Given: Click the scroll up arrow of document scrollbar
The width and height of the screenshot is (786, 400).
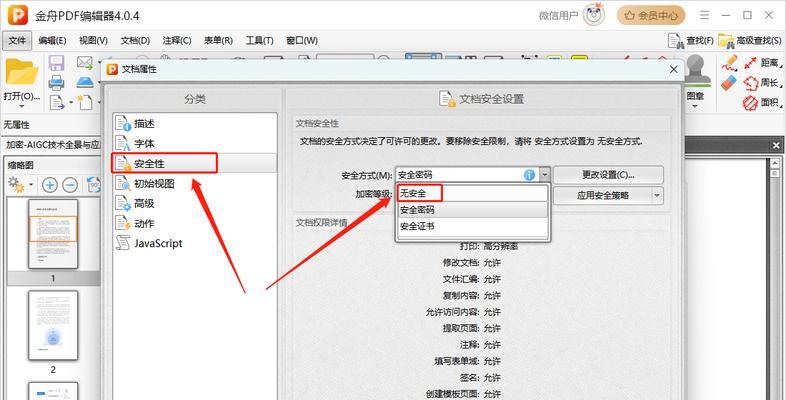Looking at the screenshot, I should click(775, 163).
